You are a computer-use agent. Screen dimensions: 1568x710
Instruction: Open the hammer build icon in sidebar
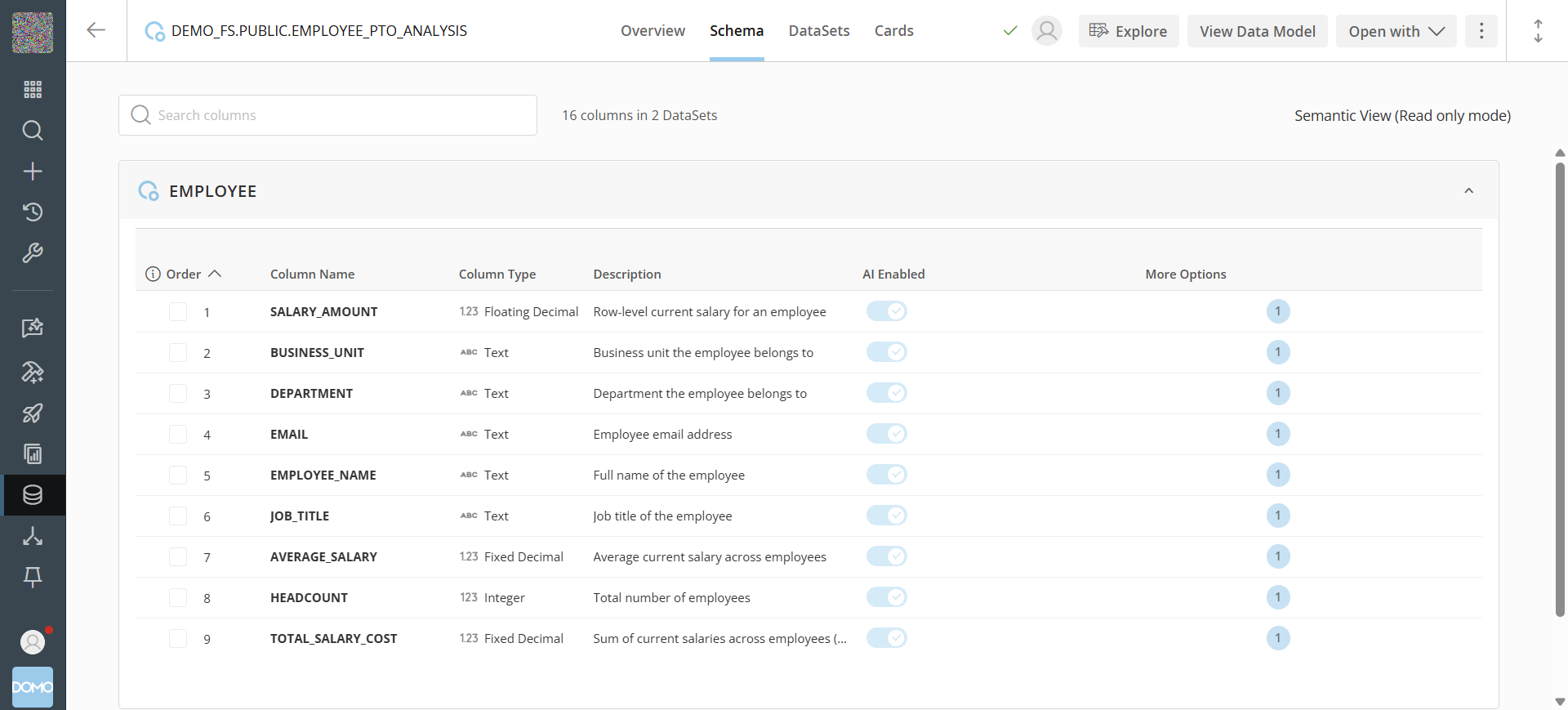pos(33,372)
